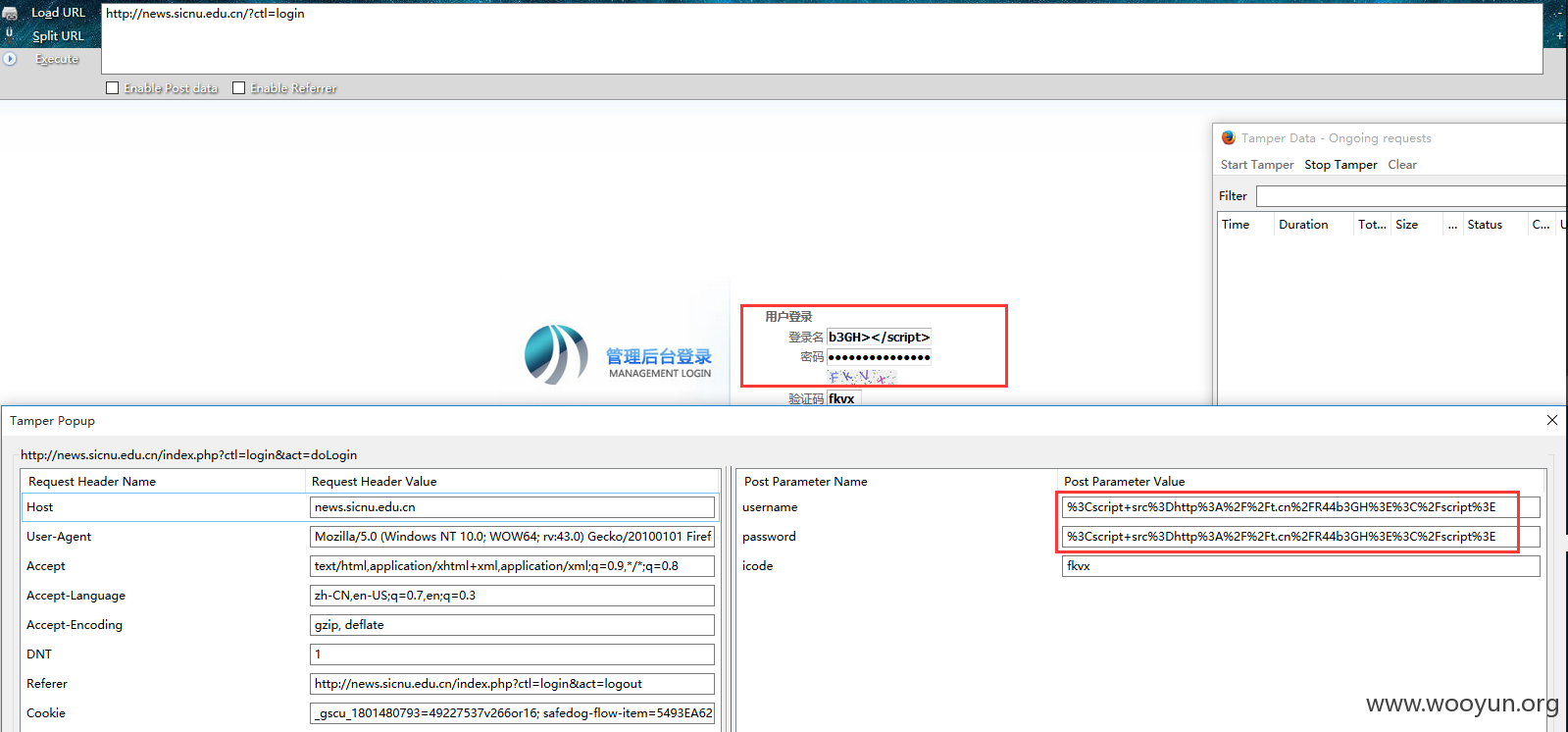
Task: Click the Execute play icon
Action: pyautogui.click(x=10, y=59)
